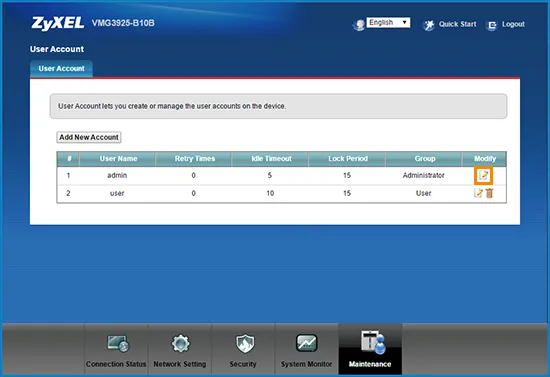Image resolution: width=550 pixels, height=377 pixels.
Task: Click the Quick Start link text
Action: (x=457, y=24)
